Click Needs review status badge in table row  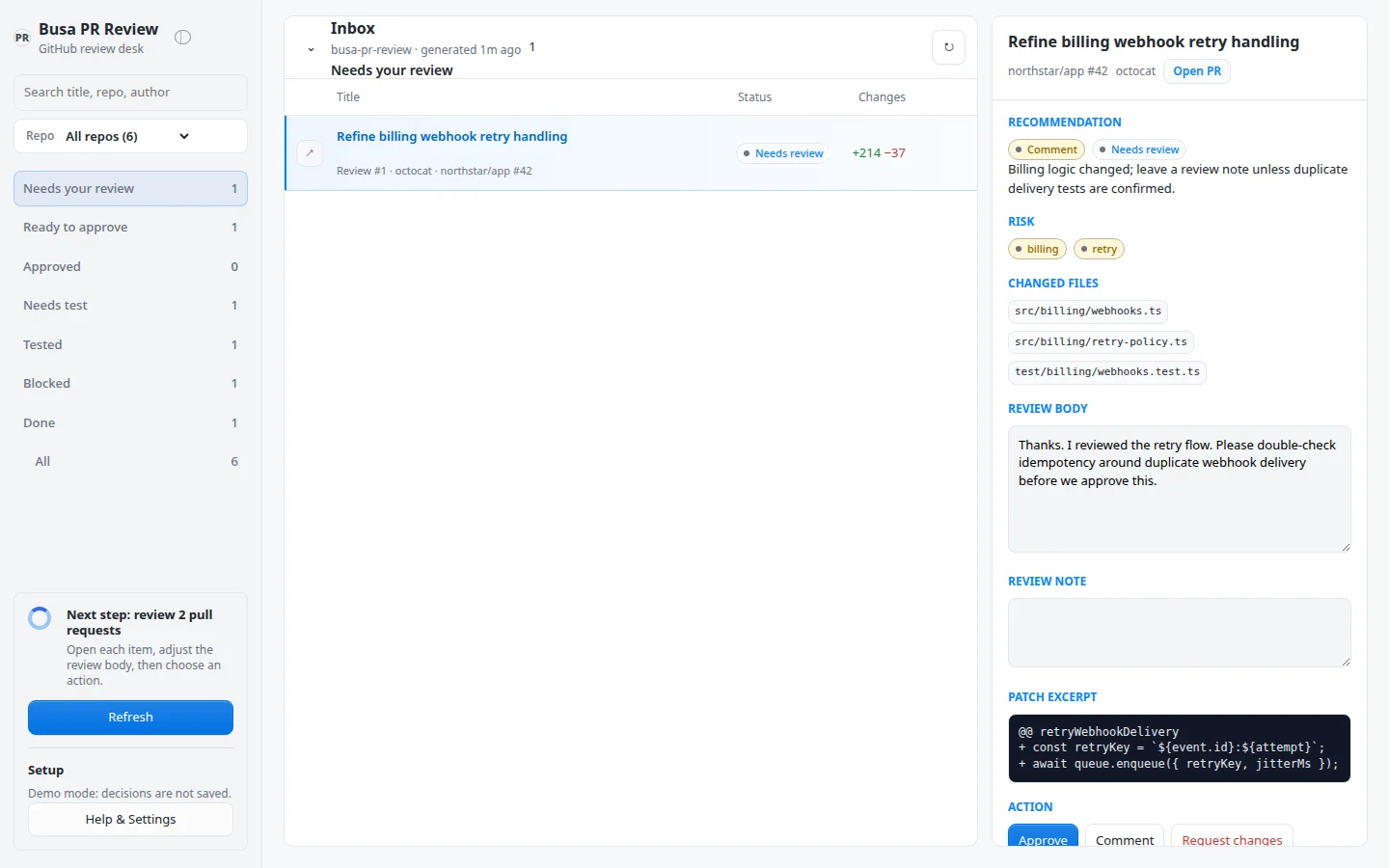(782, 153)
